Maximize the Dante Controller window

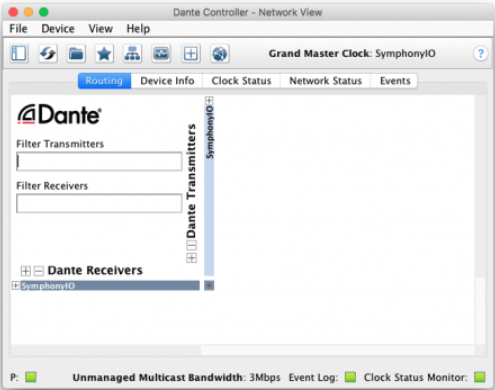coord(44,12)
